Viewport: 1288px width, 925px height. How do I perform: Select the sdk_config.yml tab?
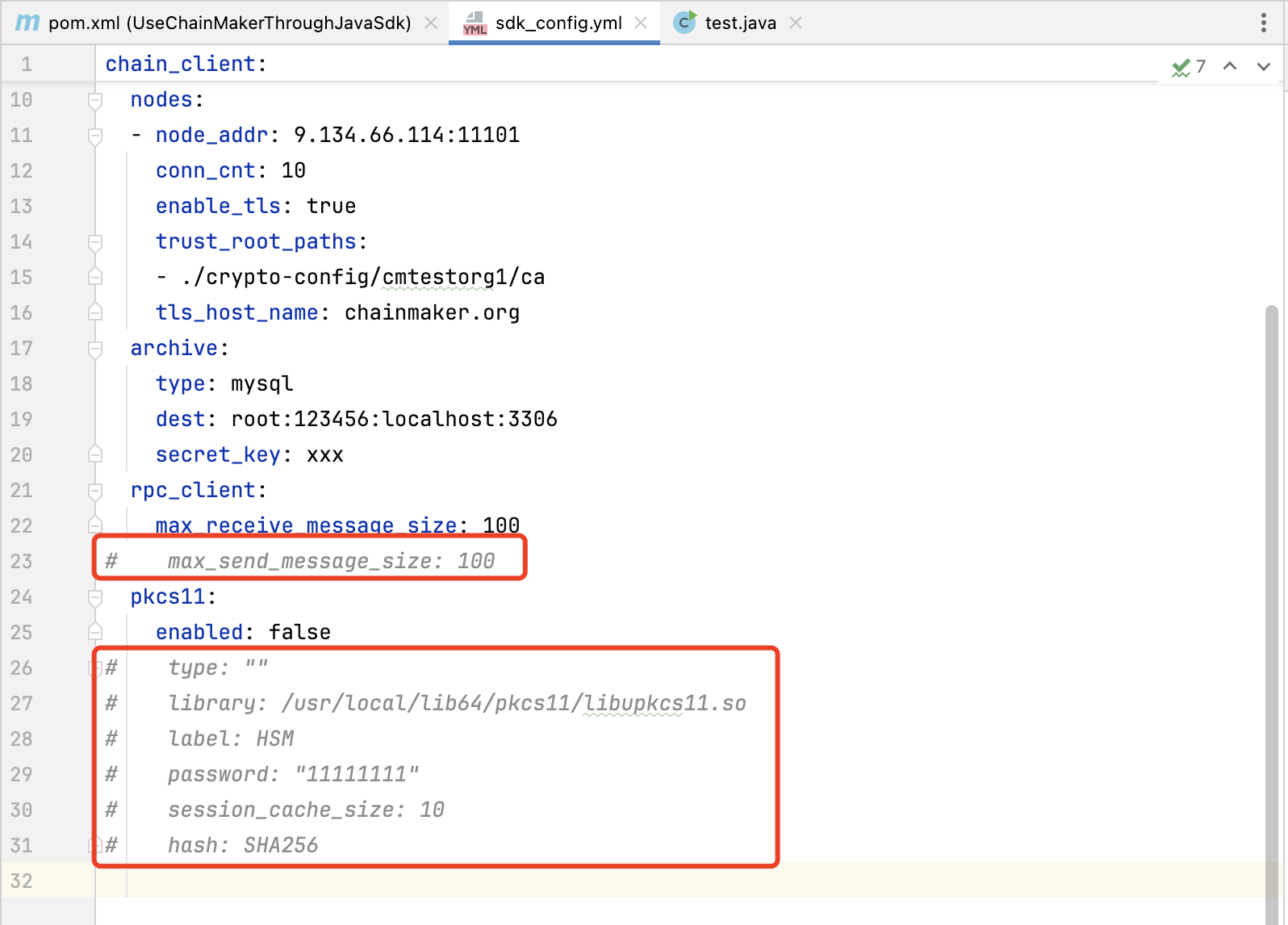click(x=558, y=23)
